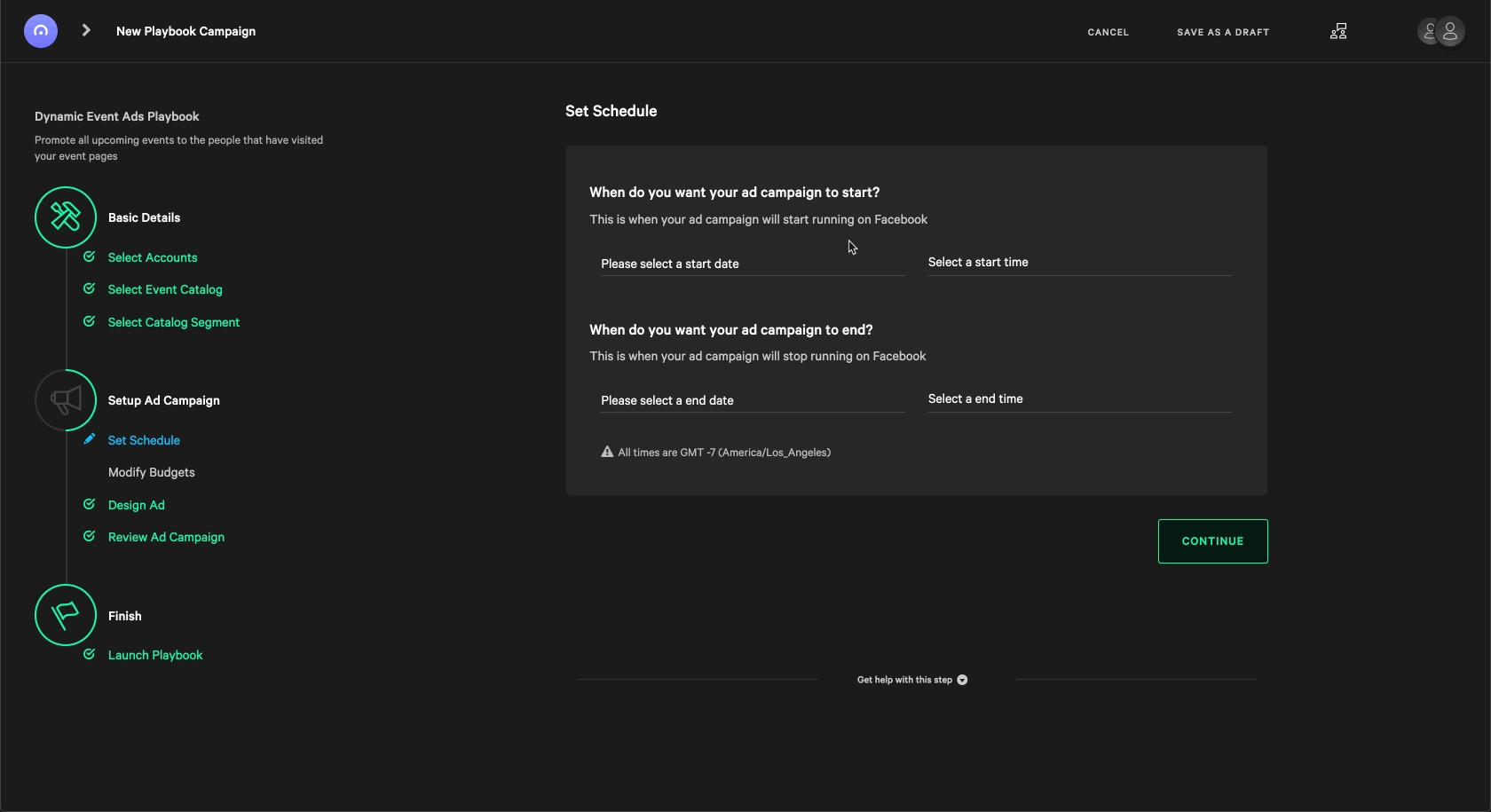Go to Review Ad Campaign step
This screenshot has width=1491, height=812.
pos(166,537)
